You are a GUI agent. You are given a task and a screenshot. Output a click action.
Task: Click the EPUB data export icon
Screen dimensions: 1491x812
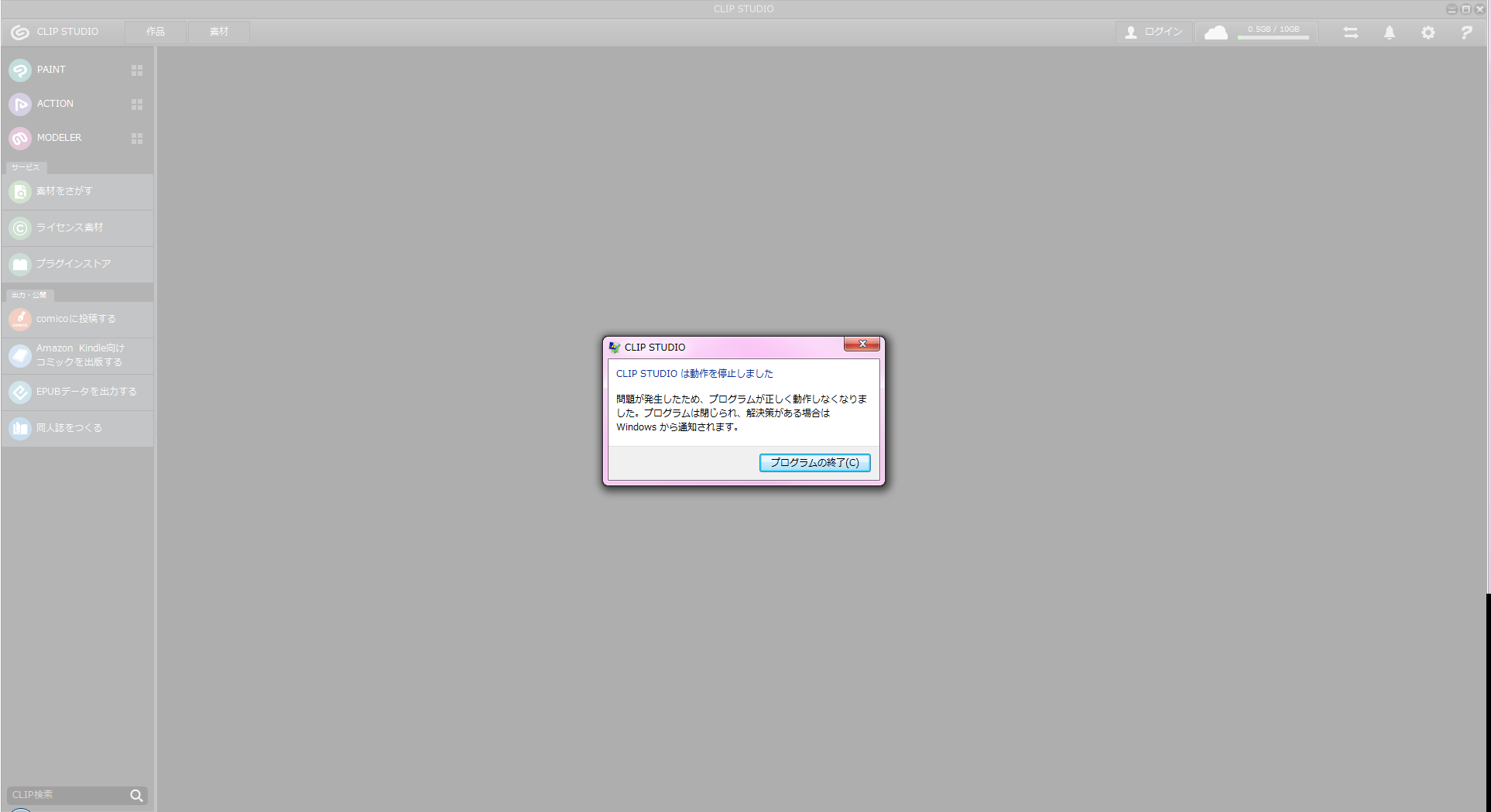click(20, 392)
